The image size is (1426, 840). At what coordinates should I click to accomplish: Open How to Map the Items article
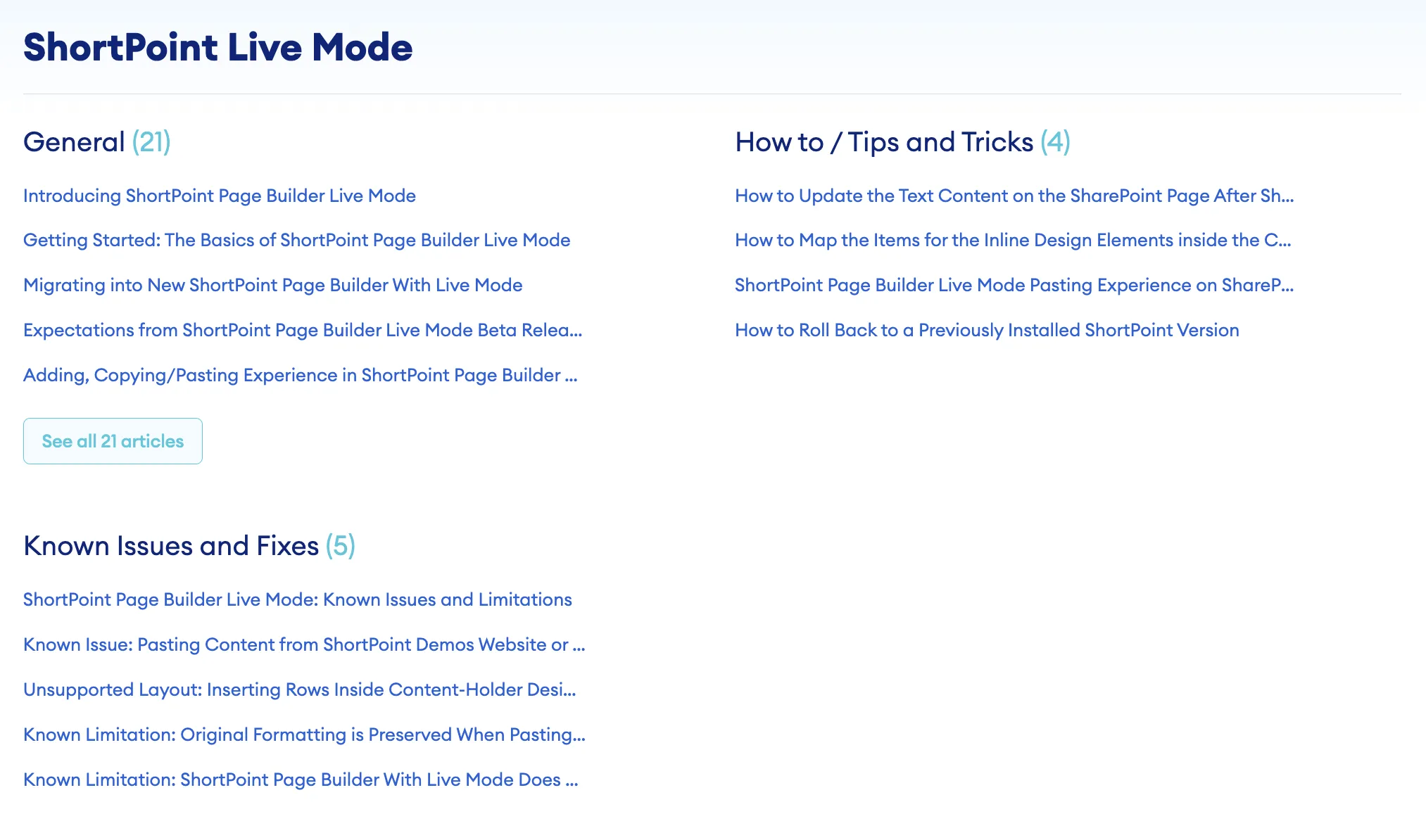point(1013,240)
